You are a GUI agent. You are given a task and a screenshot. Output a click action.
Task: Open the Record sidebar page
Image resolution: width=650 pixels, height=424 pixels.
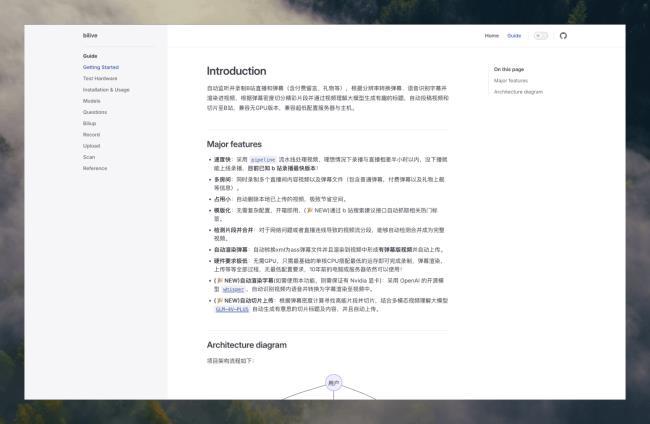pos(92,134)
